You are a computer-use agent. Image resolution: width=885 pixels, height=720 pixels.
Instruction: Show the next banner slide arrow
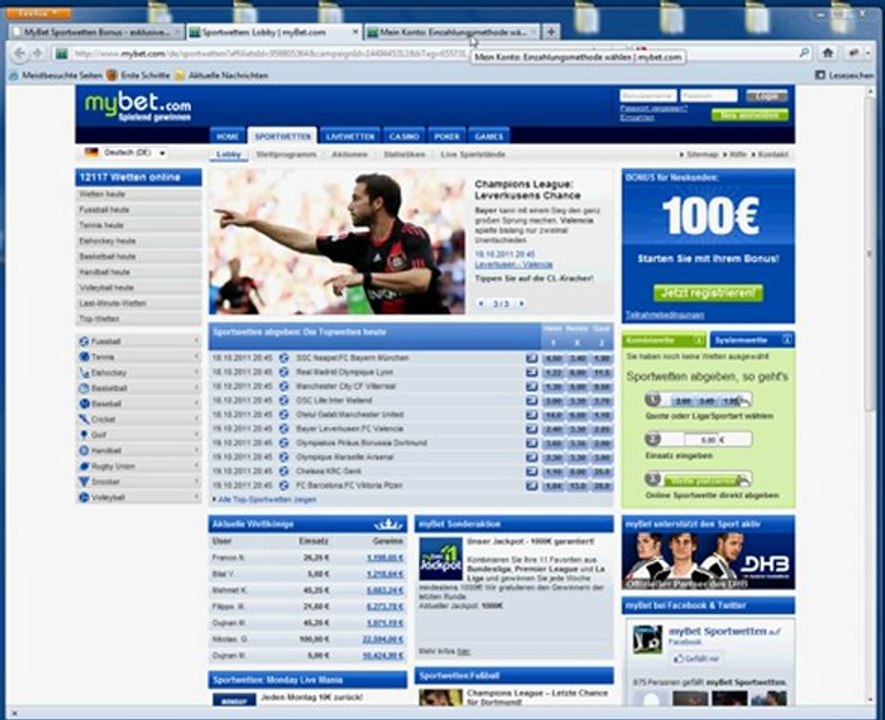[522, 304]
